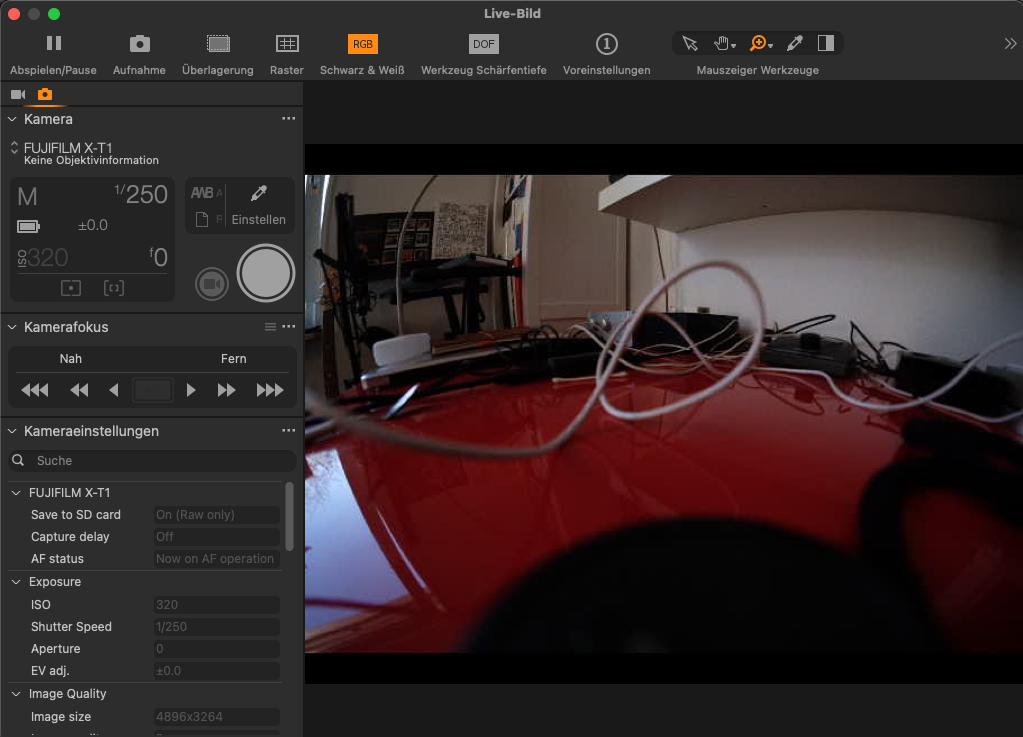Click the Aufnahme camera icon in toolbar

pyautogui.click(x=140, y=44)
